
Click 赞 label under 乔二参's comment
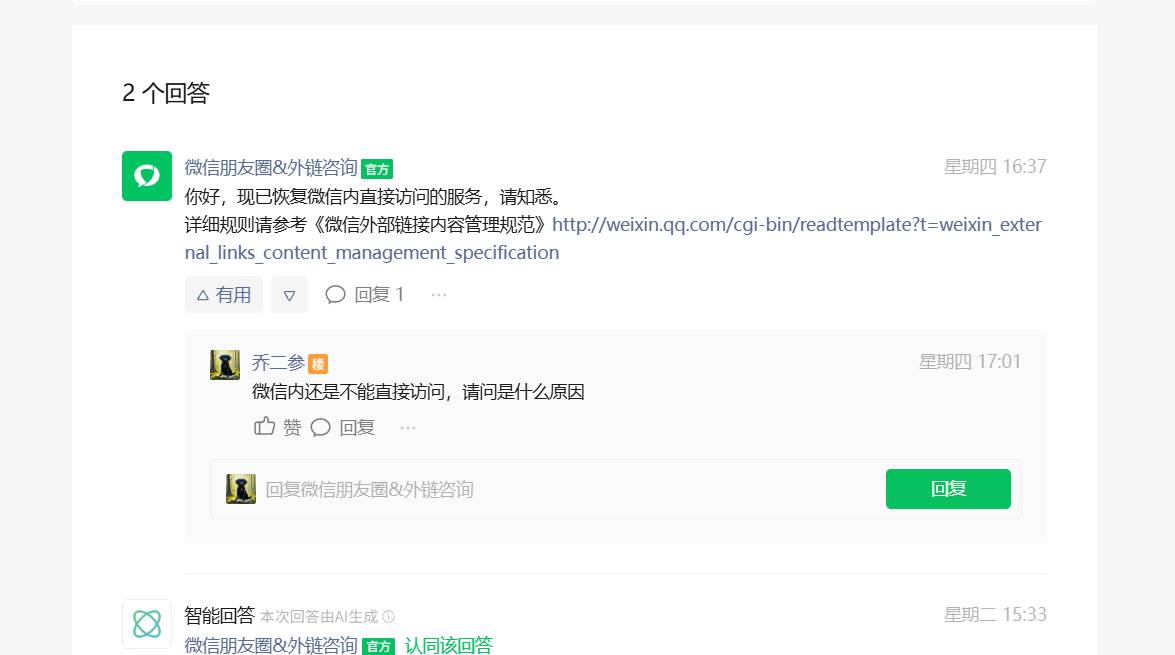point(292,427)
